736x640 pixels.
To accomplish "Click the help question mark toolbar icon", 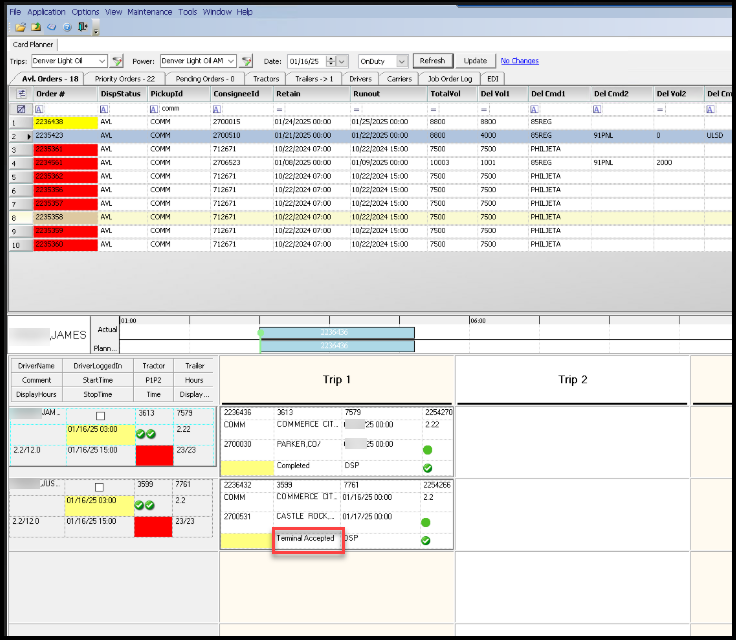I will click(66, 27).
